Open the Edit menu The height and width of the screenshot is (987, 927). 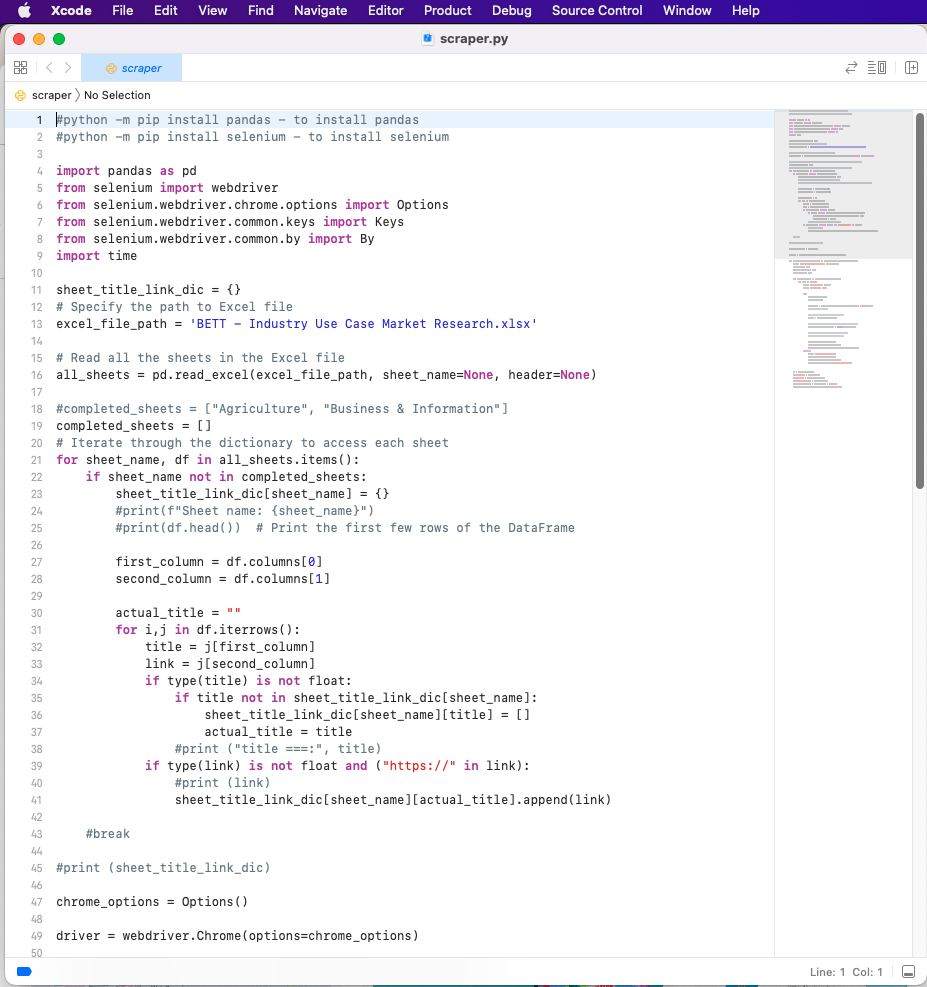point(166,10)
